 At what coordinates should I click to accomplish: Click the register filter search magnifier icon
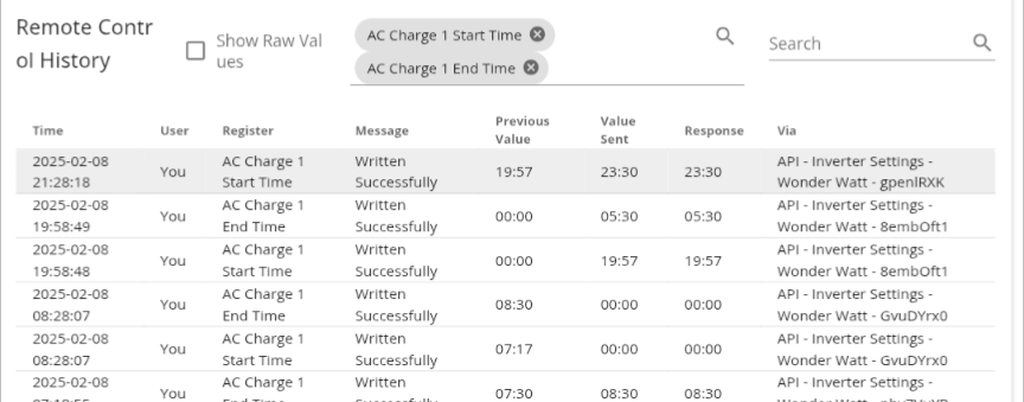pyautogui.click(x=725, y=36)
